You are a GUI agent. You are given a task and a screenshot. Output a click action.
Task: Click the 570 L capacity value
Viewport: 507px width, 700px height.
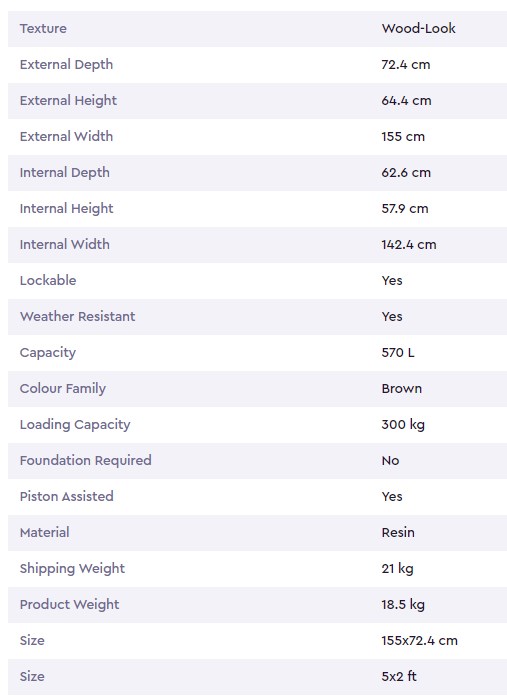coord(398,353)
